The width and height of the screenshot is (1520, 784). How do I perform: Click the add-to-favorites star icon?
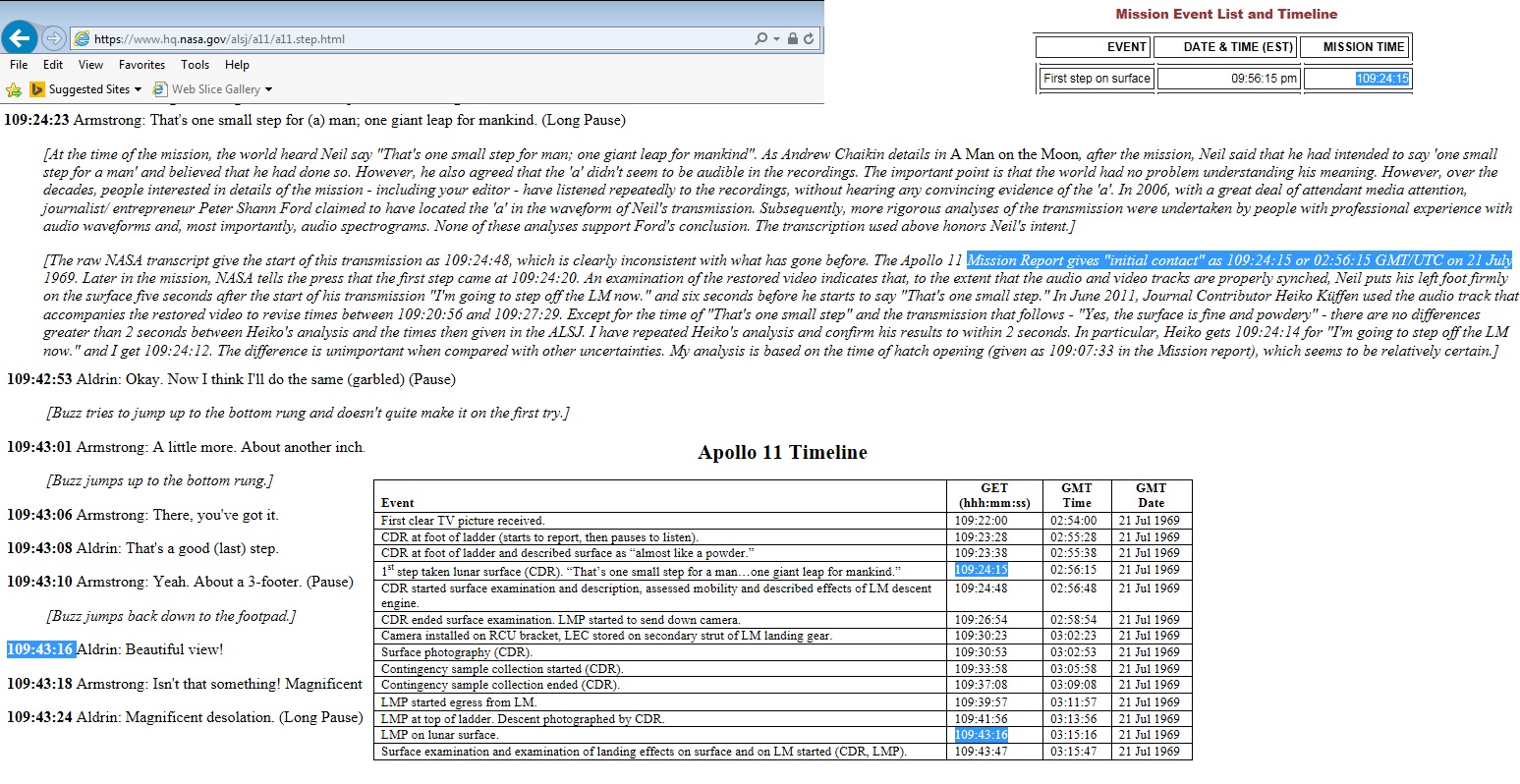(x=14, y=89)
